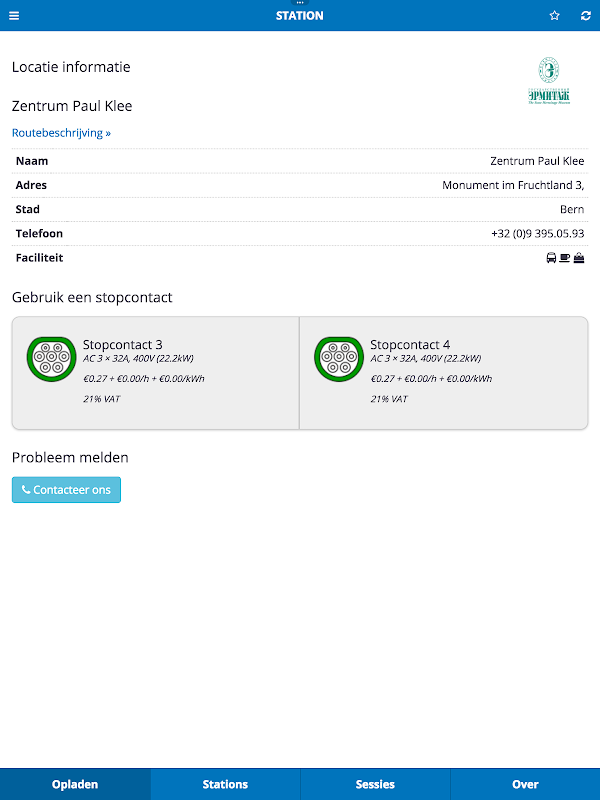Click the Hermitage logo image
The image size is (600, 800).
tap(549, 81)
